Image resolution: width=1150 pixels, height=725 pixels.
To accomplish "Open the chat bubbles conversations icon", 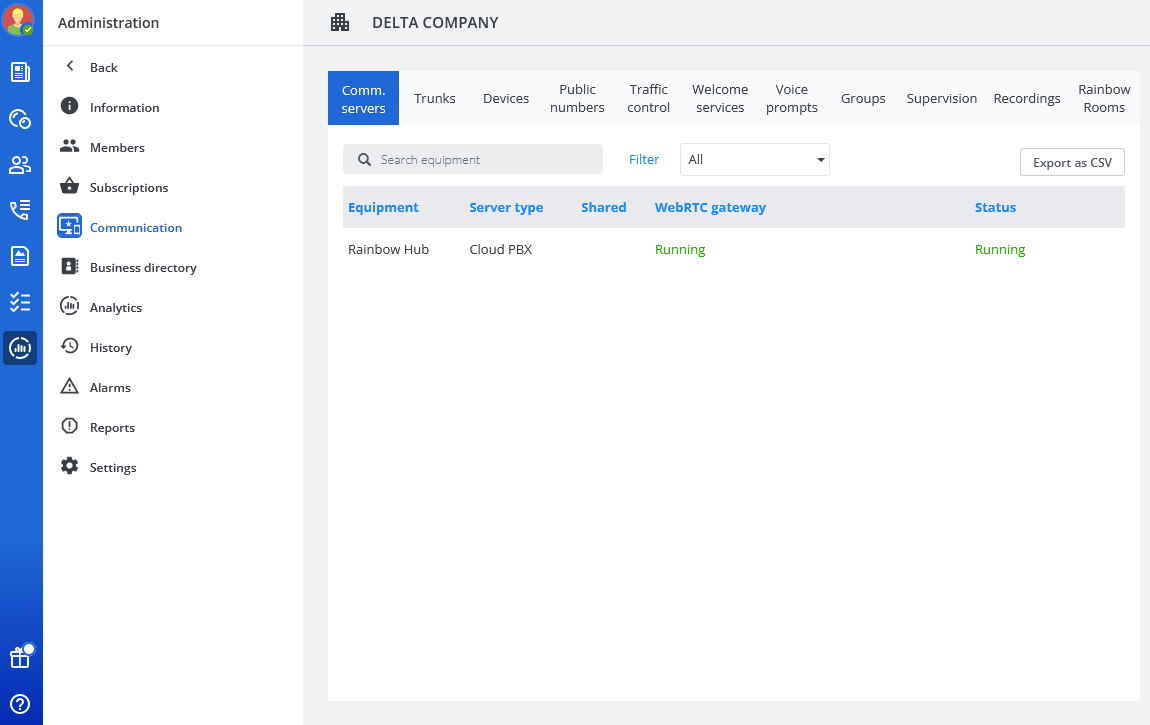I will (20, 119).
